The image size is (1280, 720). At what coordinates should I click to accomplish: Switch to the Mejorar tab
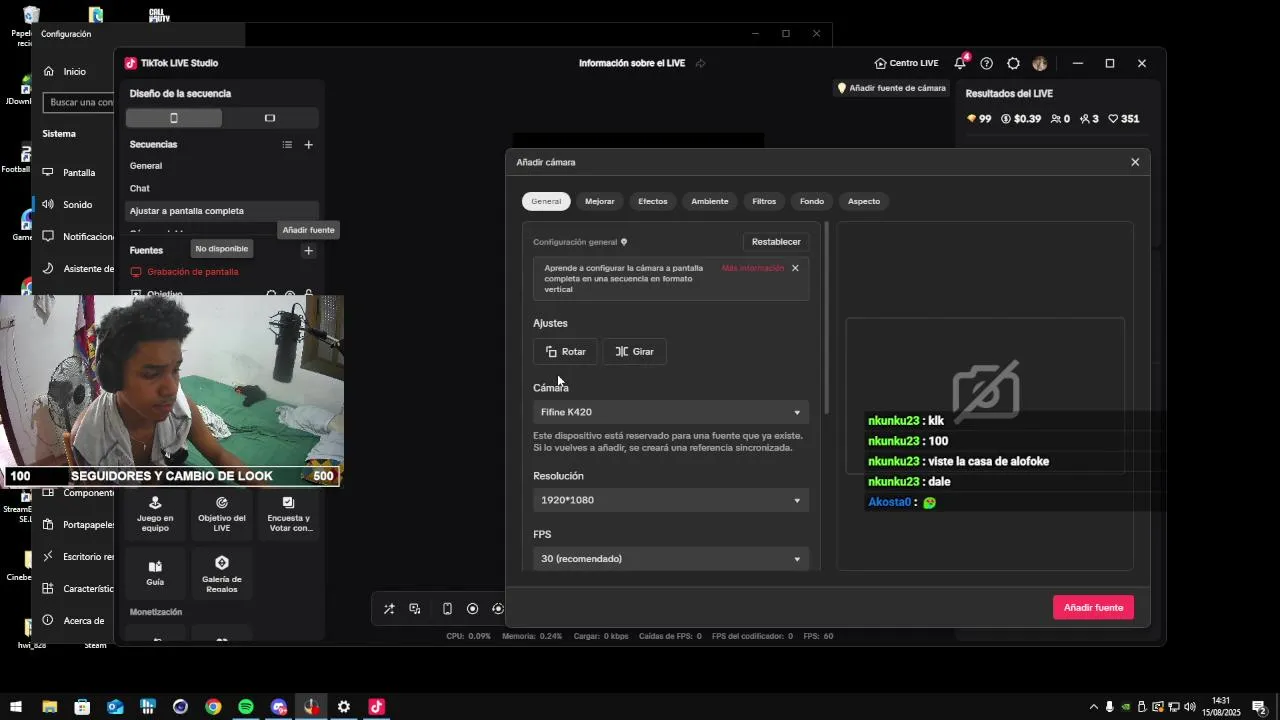(600, 201)
